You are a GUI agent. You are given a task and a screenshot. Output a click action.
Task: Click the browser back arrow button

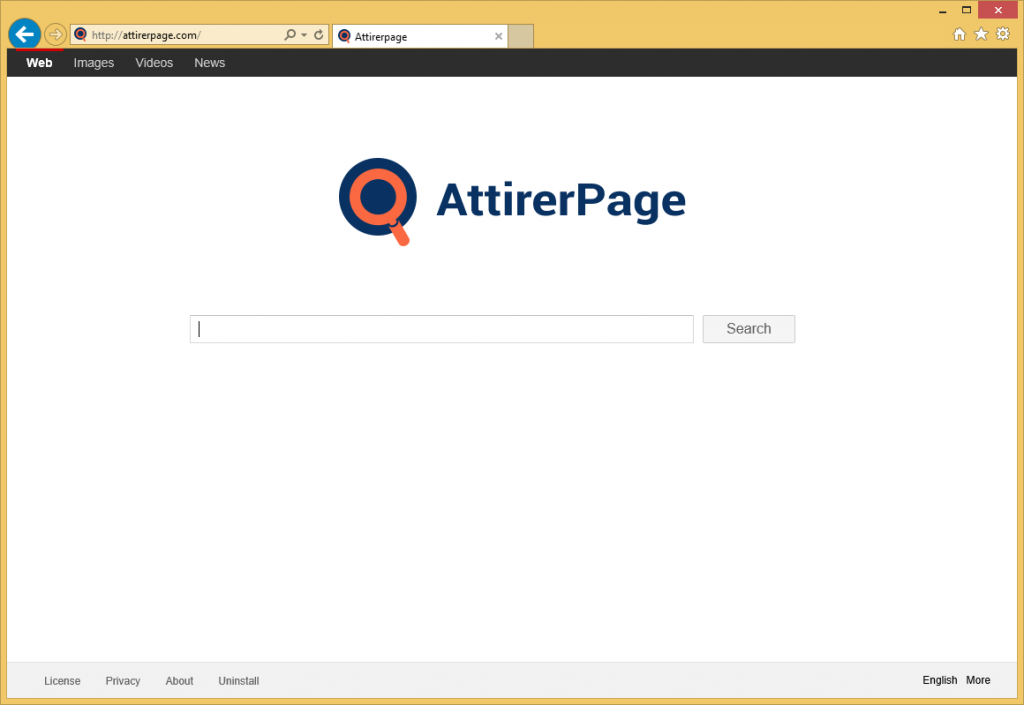24,34
